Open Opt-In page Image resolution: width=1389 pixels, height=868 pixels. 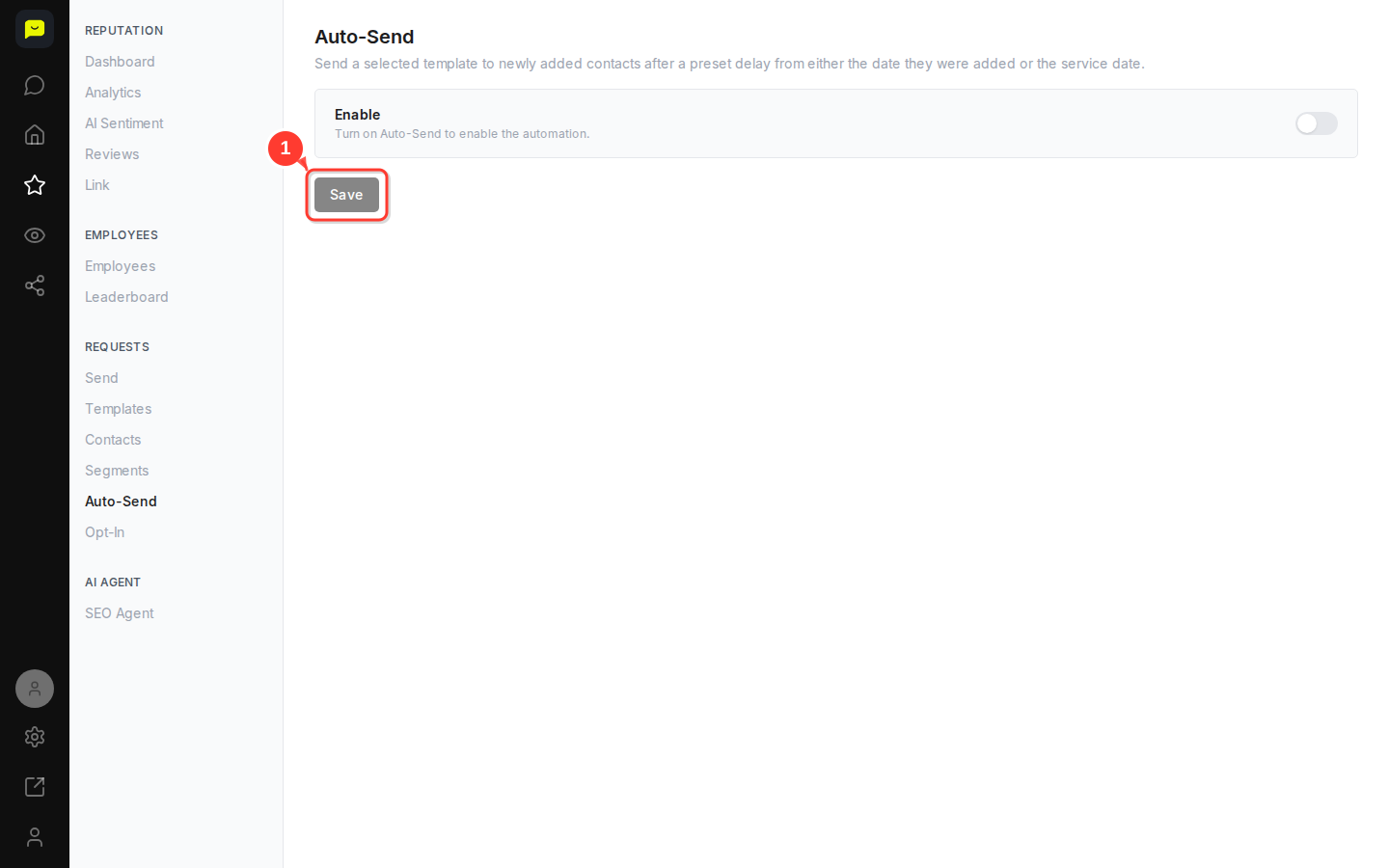coord(104,532)
